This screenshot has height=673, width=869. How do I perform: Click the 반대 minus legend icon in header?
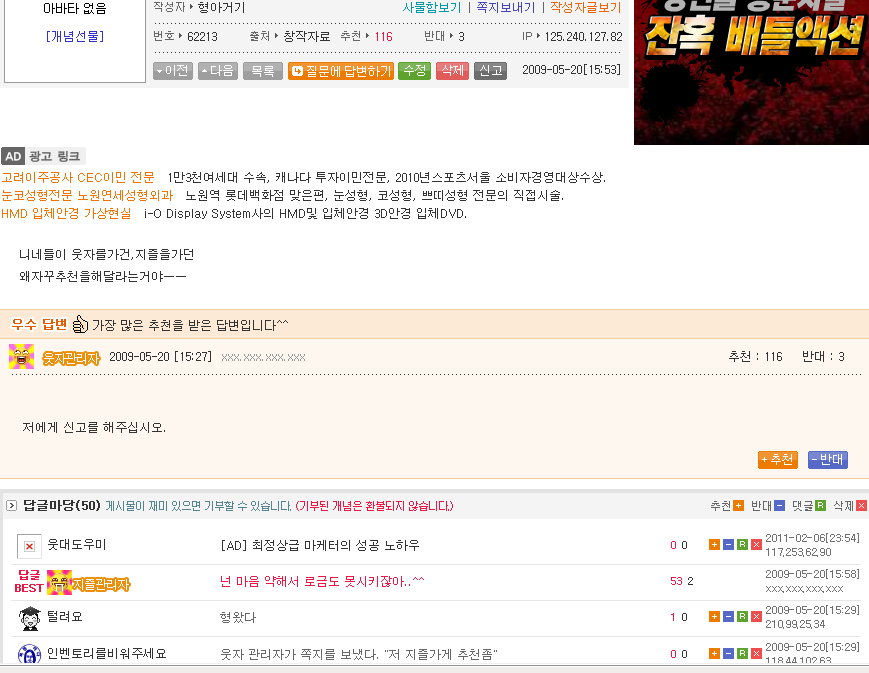(779, 506)
